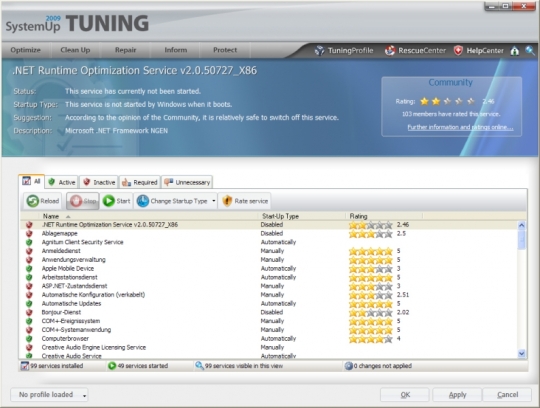Click the Stop service button
The image size is (540, 408).
[83, 201]
